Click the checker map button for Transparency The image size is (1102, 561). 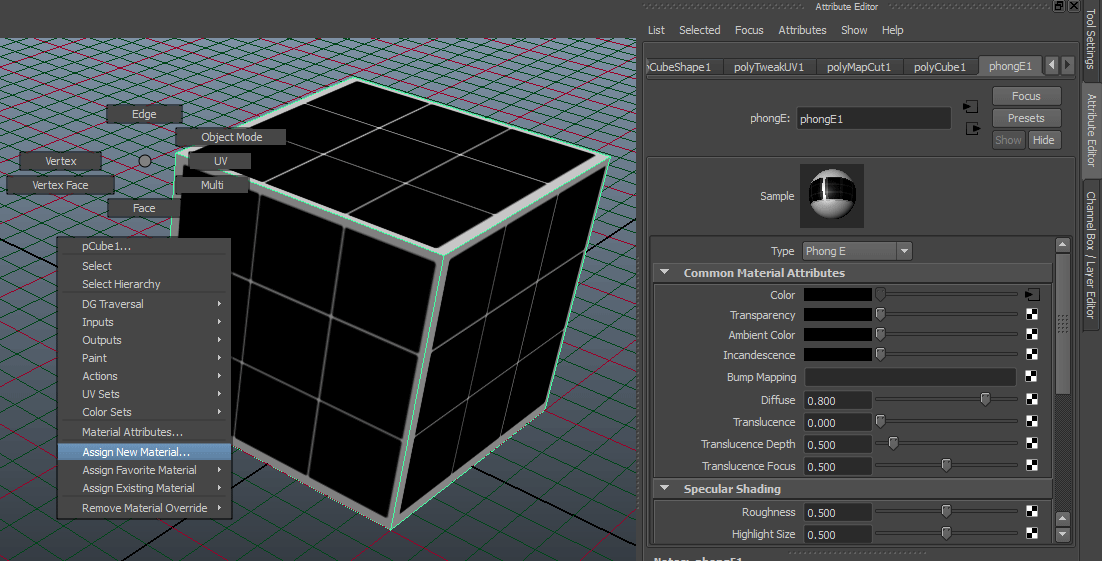click(1032, 315)
